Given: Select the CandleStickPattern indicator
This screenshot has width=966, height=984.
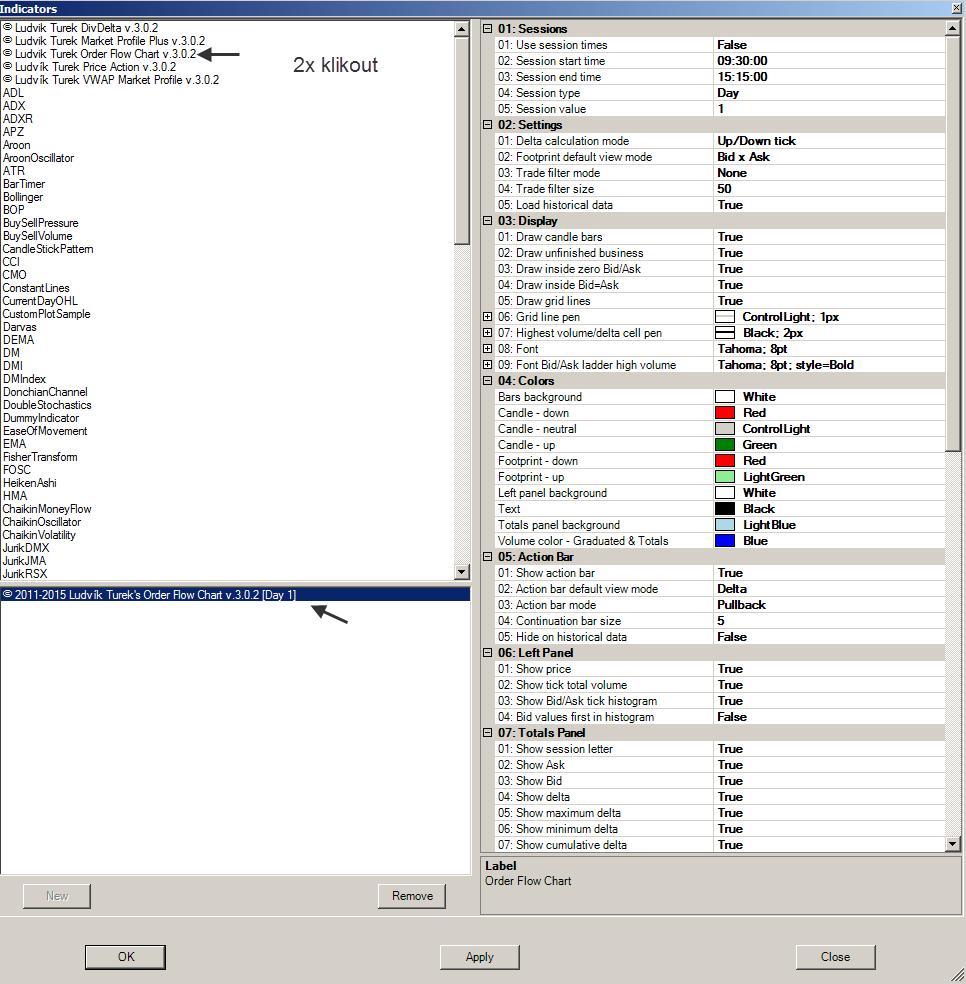Looking at the screenshot, I should point(48,249).
